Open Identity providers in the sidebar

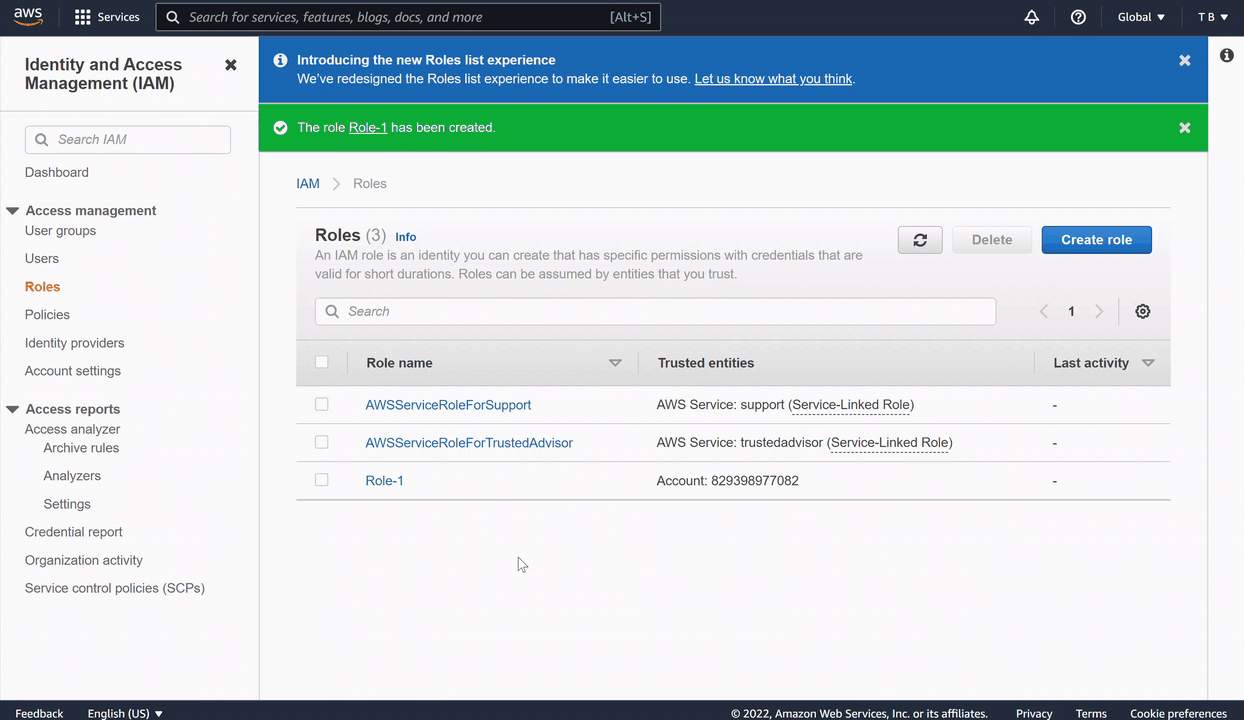point(75,343)
